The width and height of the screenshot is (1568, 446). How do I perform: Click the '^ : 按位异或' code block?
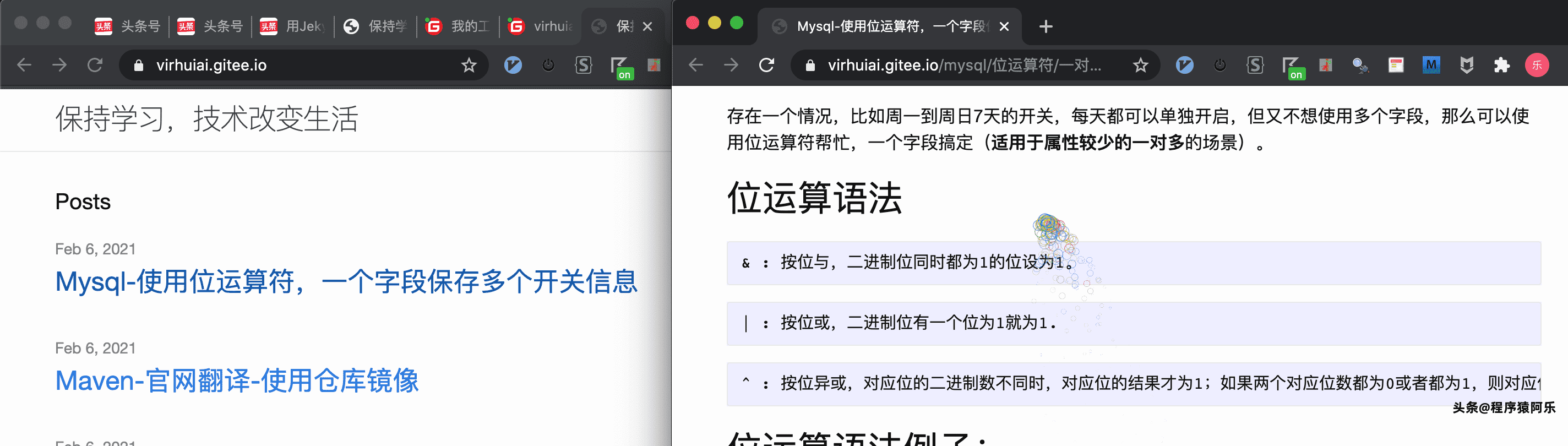pos(1134,383)
